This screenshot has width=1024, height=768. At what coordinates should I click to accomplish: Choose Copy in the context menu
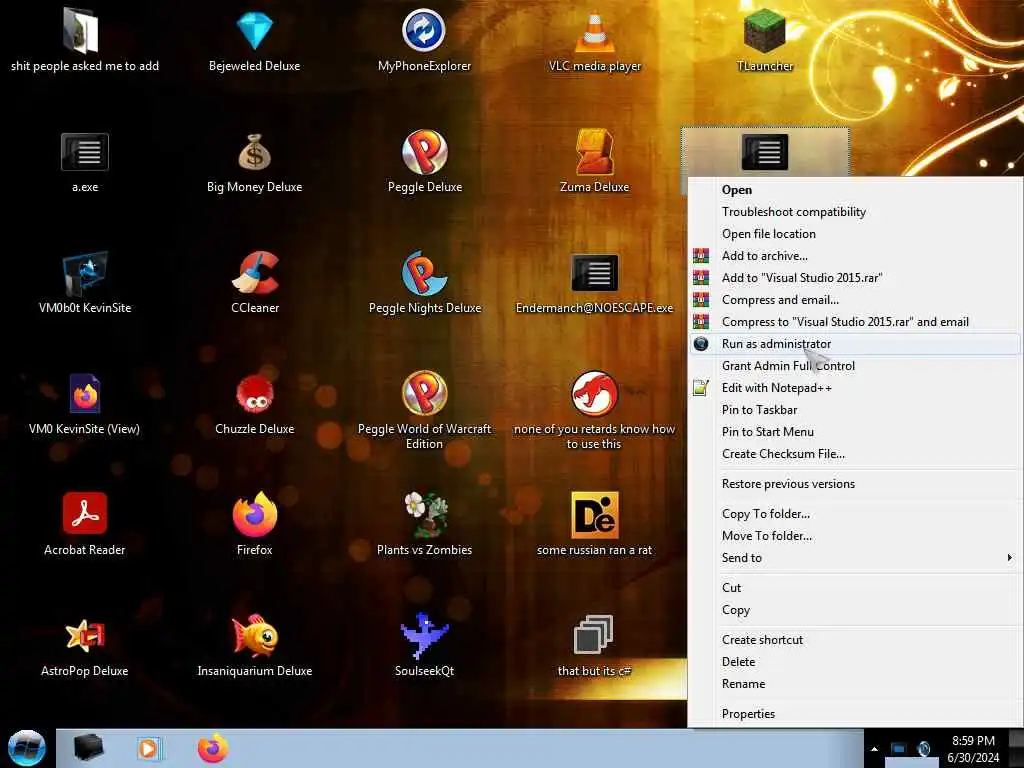point(856,610)
